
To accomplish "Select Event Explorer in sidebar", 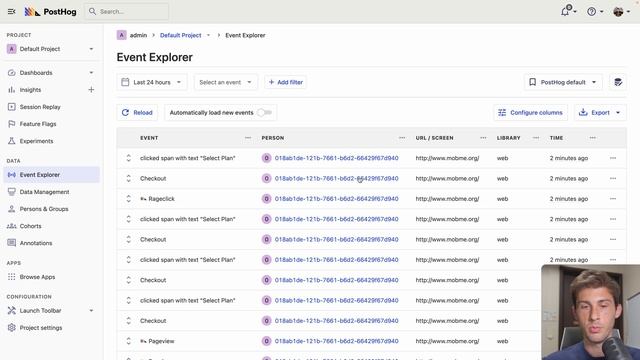I will pyautogui.click(x=51, y=175).
